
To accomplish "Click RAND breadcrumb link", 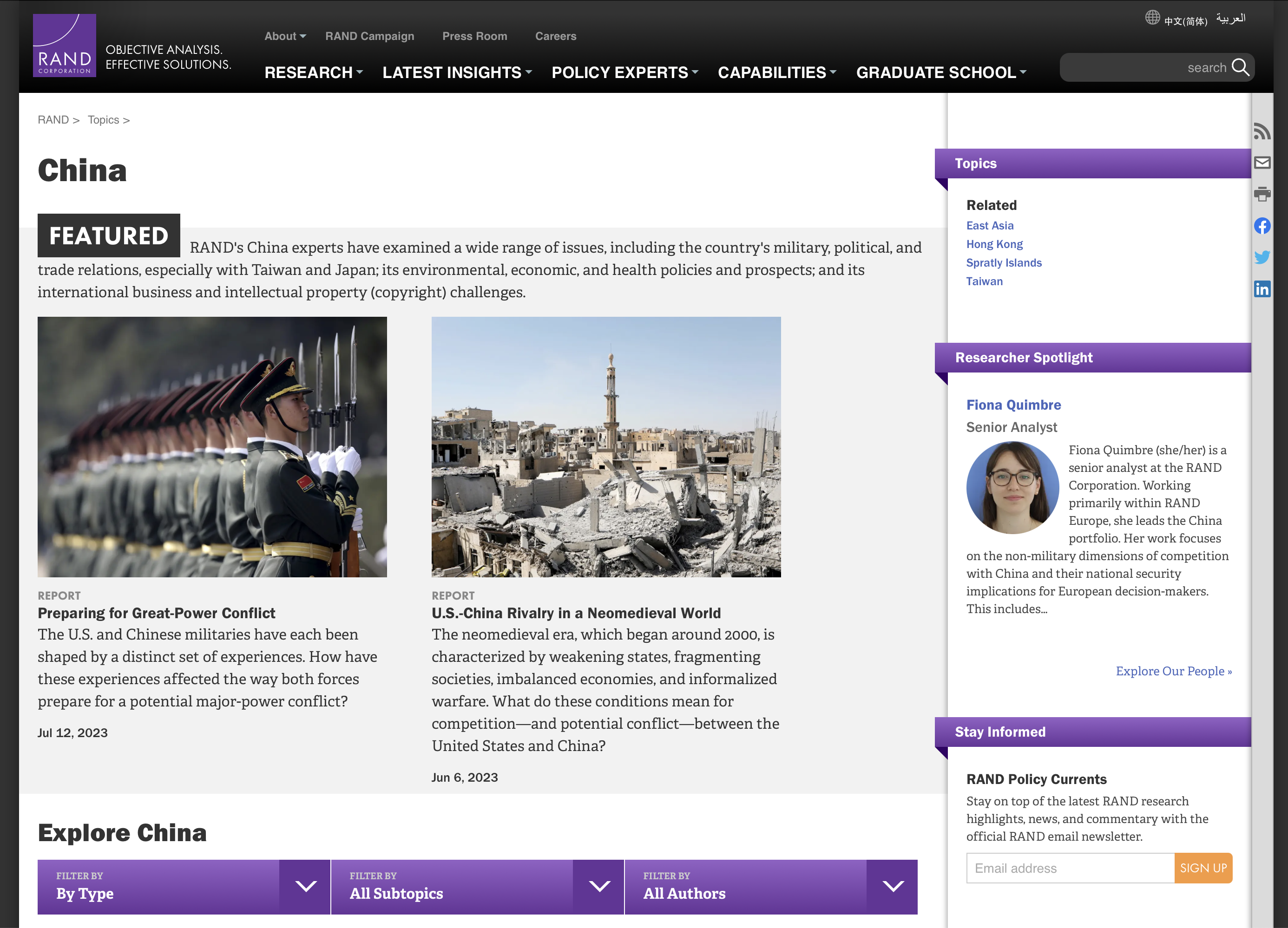I will coord(53,120).
